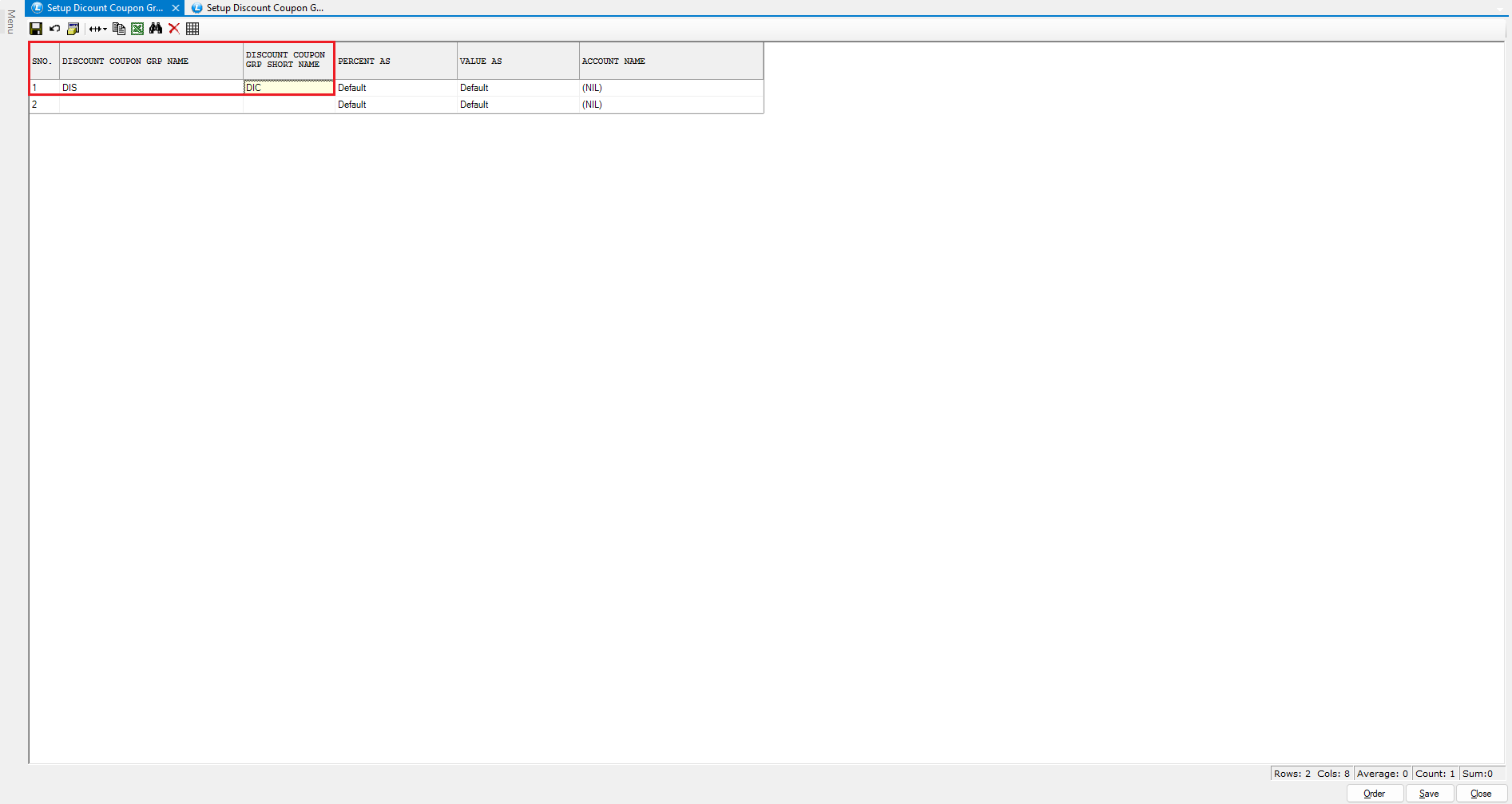
Task: Select Value As cell in row 2
Action: 518,105
